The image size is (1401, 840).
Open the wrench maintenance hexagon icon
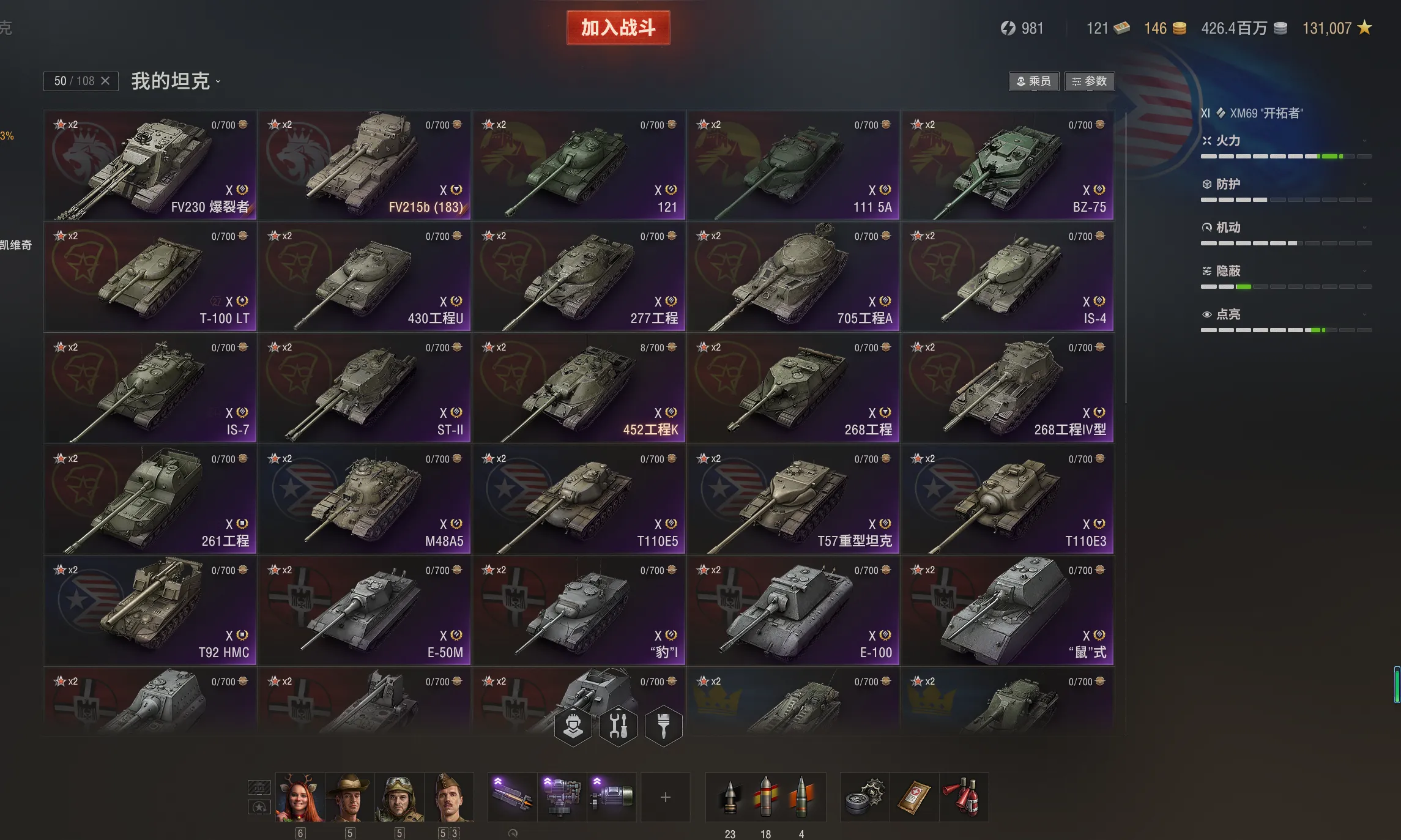coord(618,726)
